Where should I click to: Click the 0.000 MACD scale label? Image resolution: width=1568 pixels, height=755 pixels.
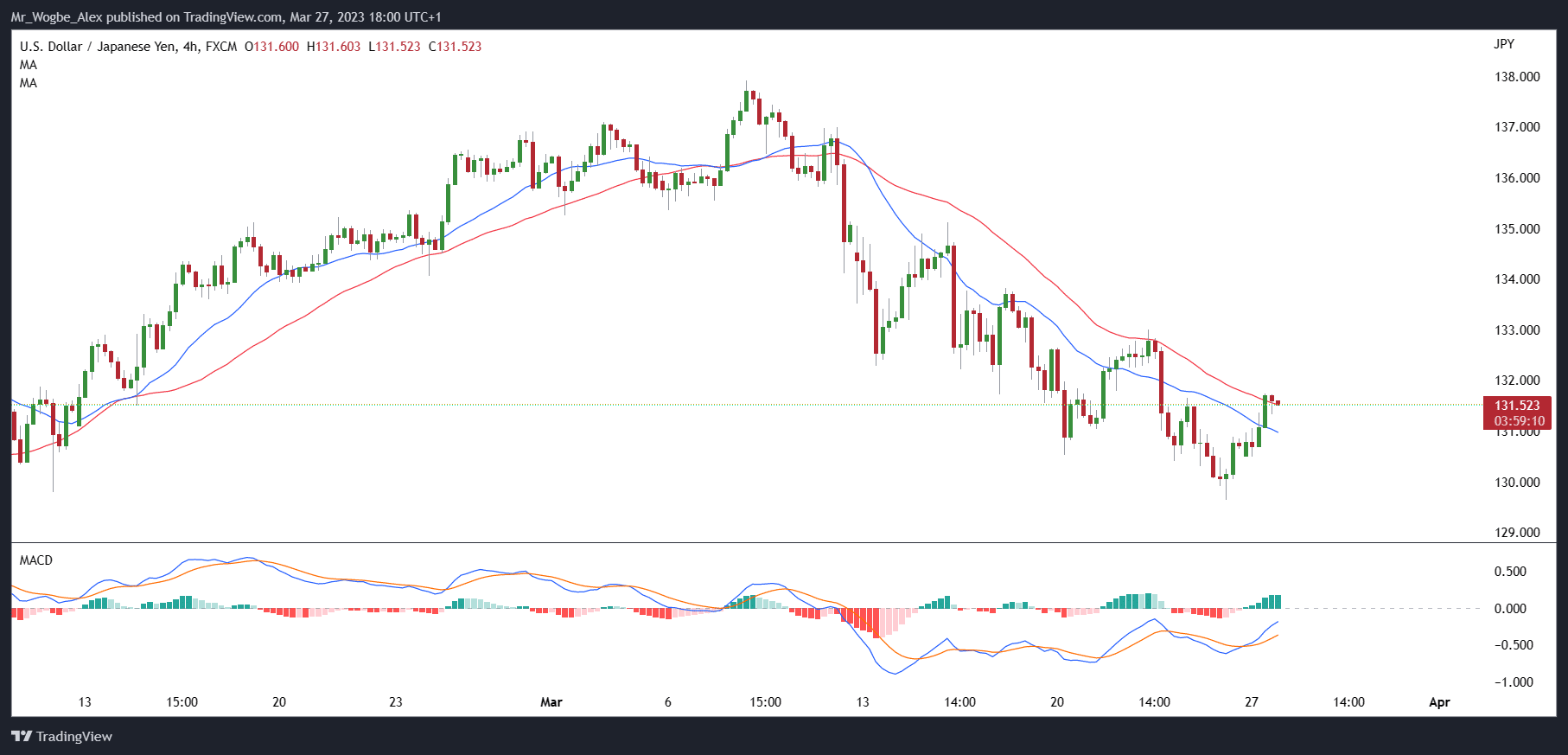coord(1510,609)
